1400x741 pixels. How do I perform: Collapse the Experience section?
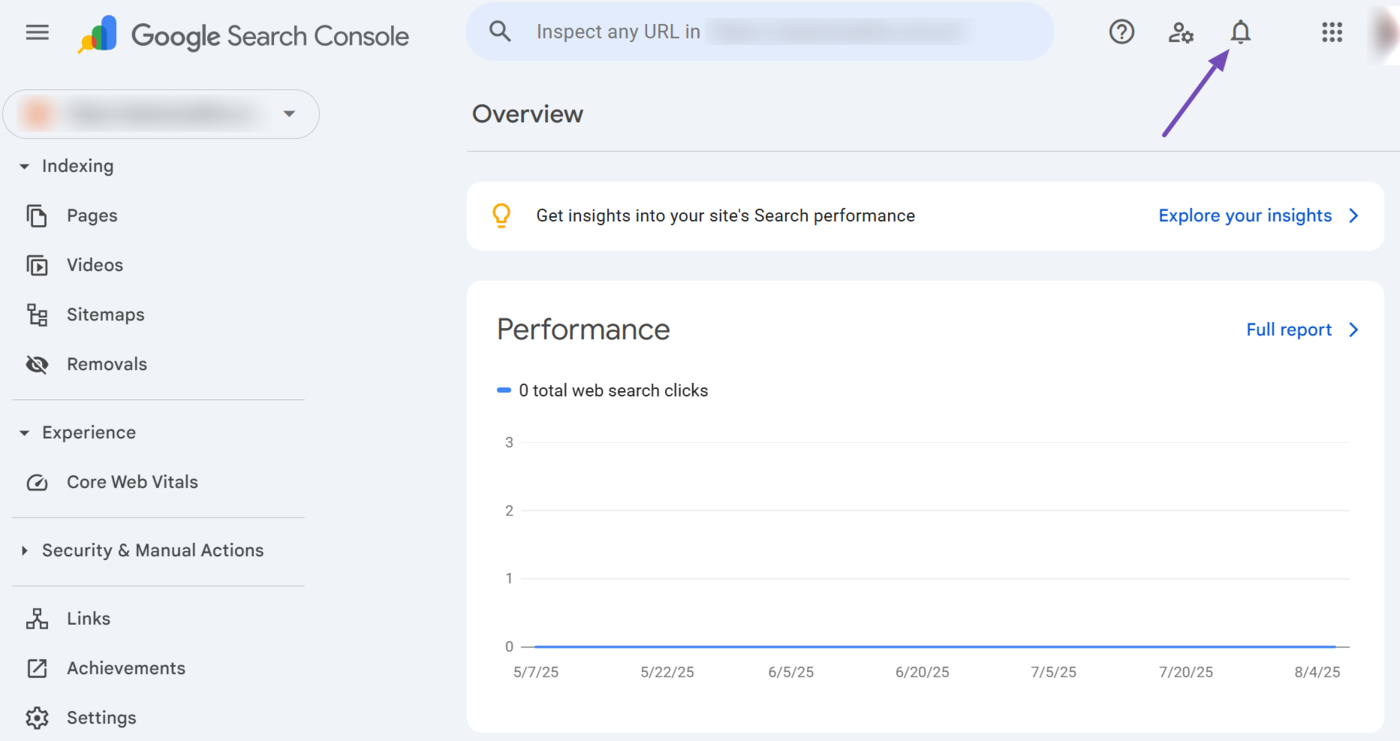pos(24,433)
